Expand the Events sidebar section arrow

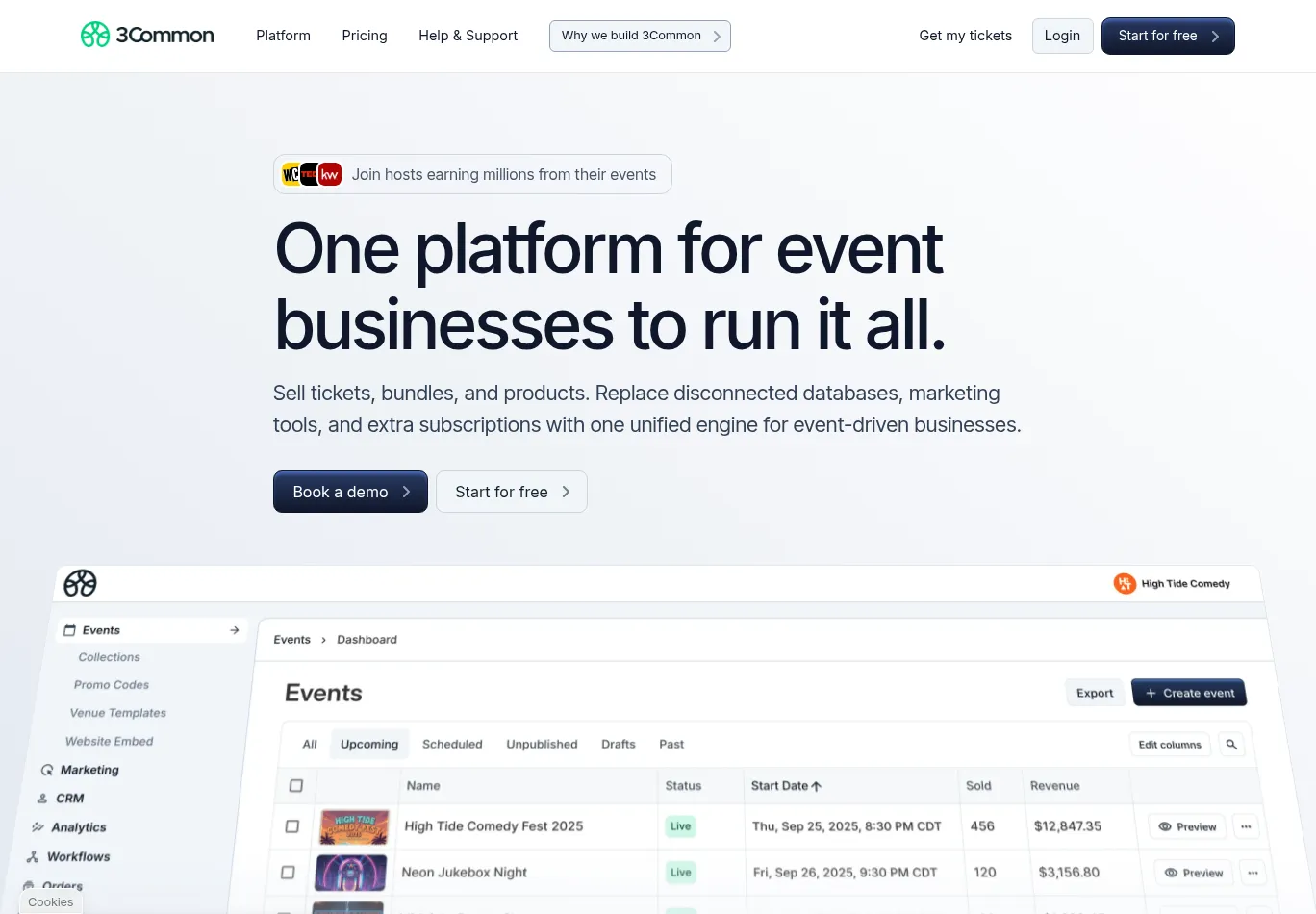tap(234, 630)
